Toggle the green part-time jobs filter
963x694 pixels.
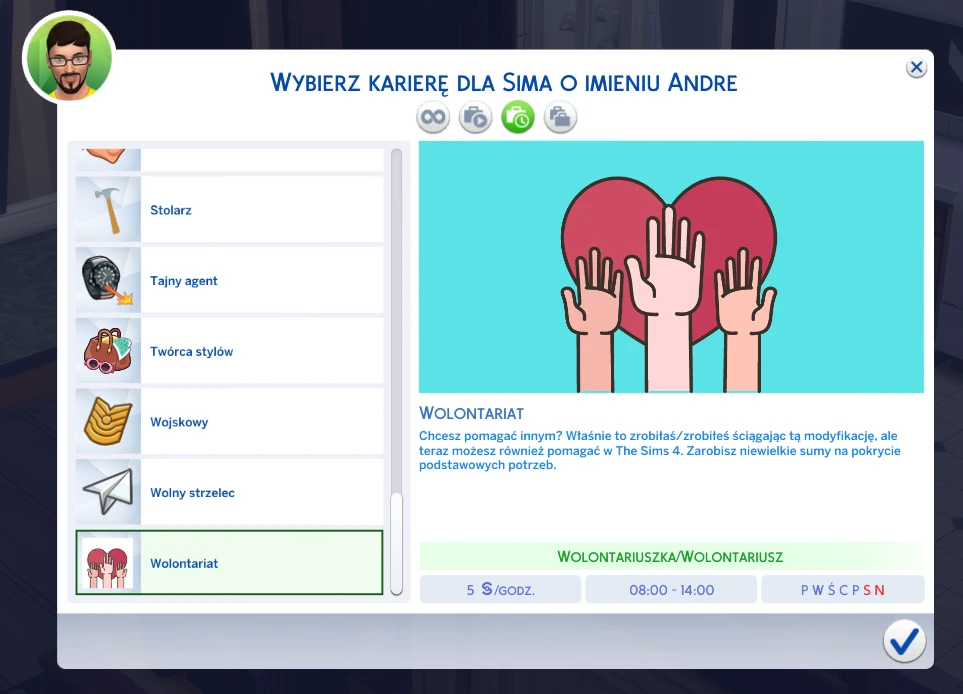518,117
